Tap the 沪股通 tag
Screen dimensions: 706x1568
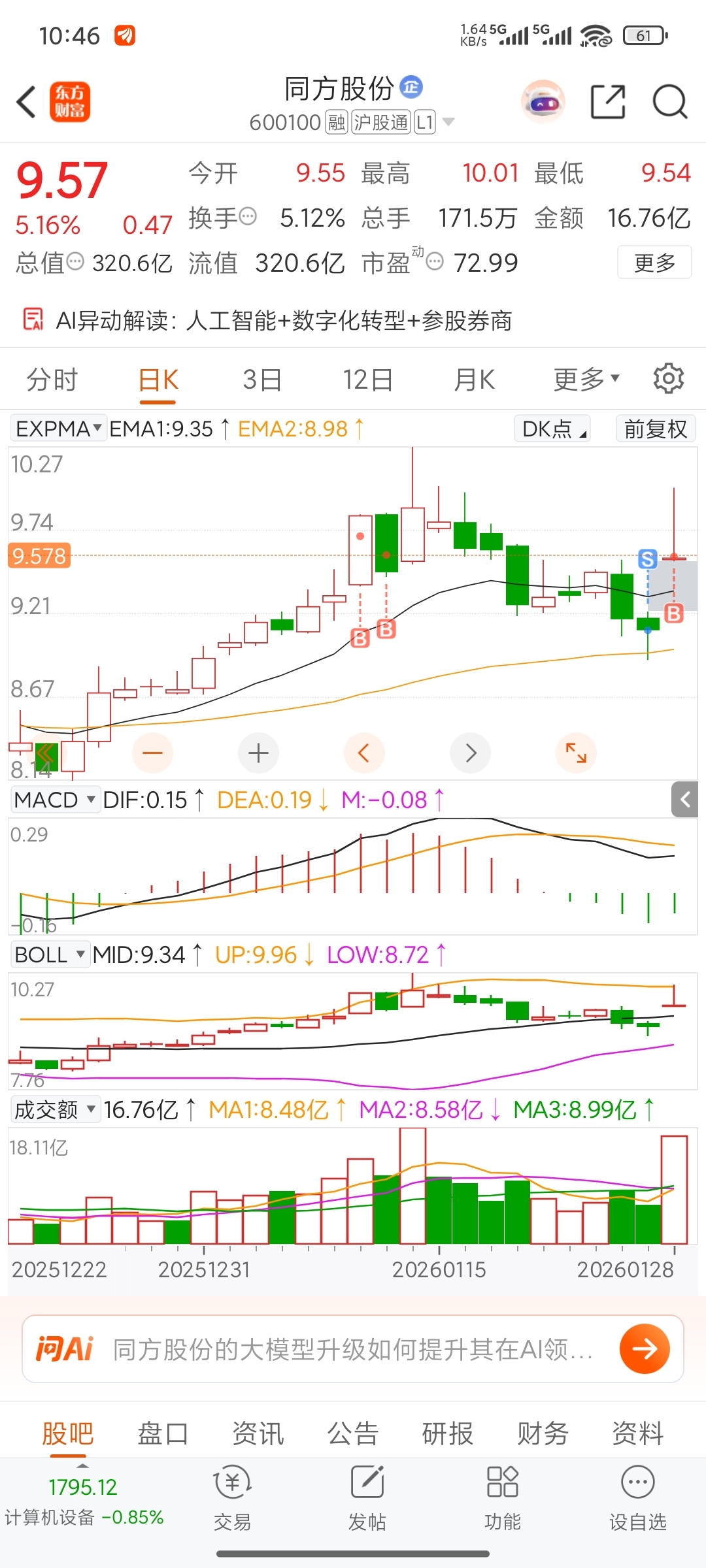point(381,122)
